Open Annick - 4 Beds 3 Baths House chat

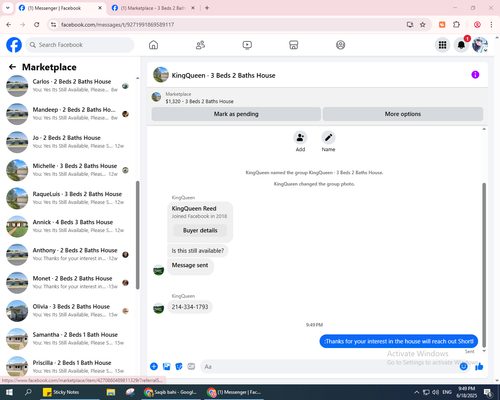coord(68,226)
